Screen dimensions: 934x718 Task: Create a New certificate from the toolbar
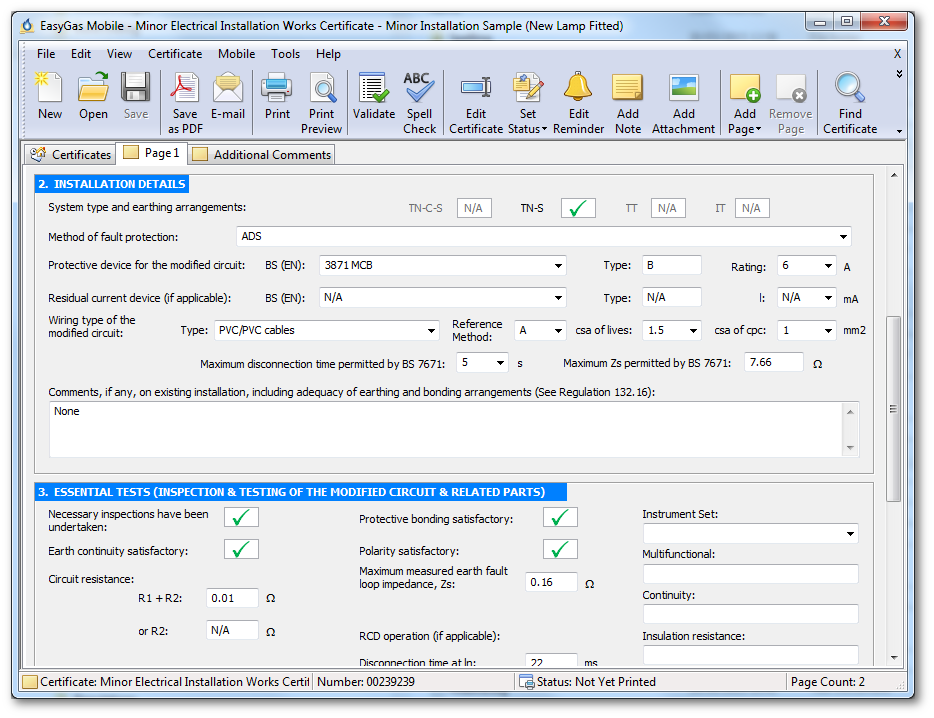coord(49,95)
